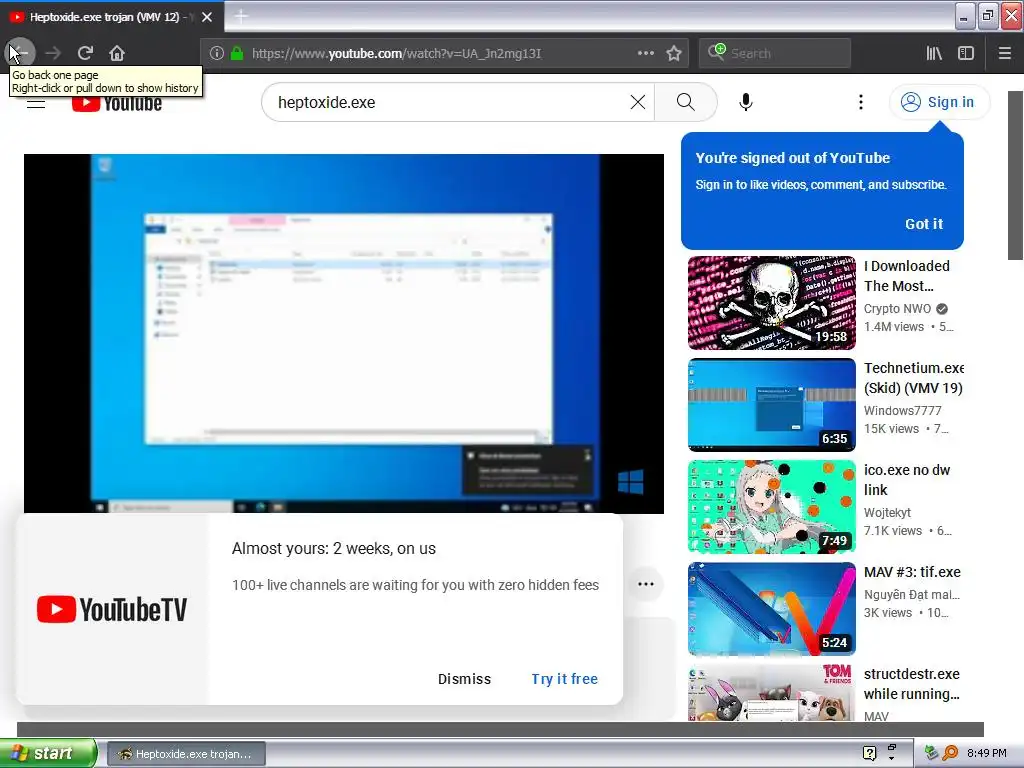
Task: Click channel name Wojtekyt
Action: coord(887,512)
